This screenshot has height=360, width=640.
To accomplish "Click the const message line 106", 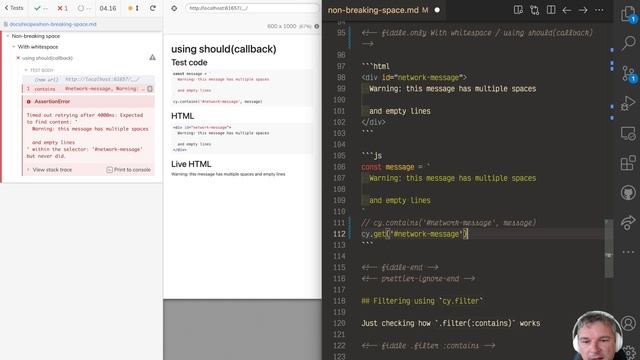I will tap(396, 167).
